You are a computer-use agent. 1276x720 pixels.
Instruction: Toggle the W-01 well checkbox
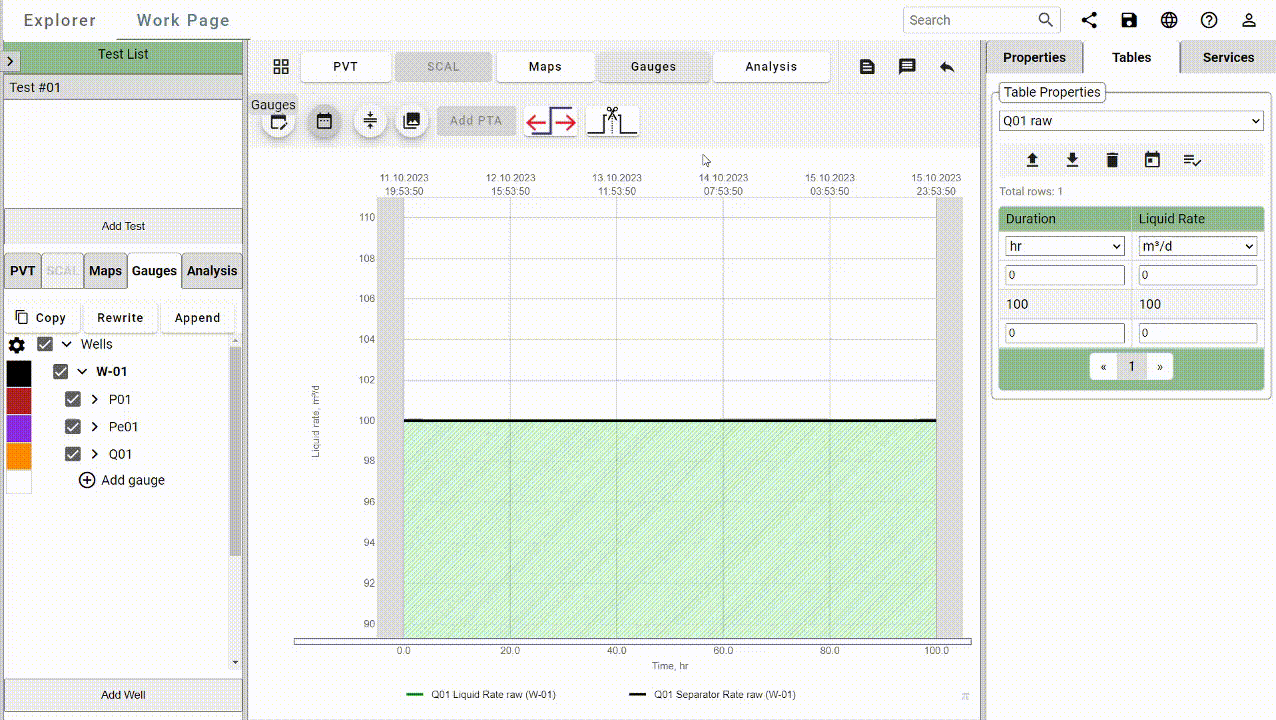61,371
